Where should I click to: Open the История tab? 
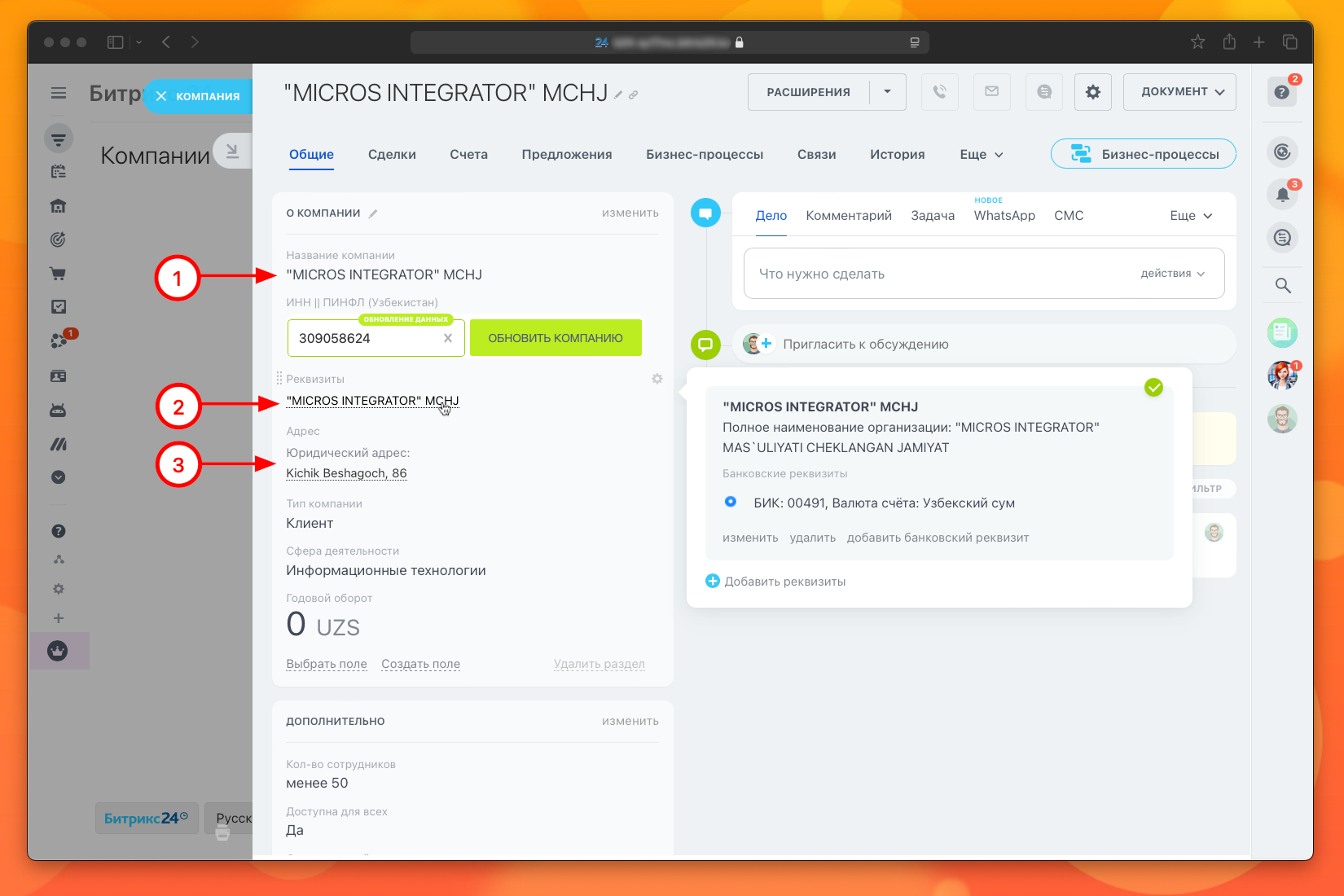click(x=898, y=155)
